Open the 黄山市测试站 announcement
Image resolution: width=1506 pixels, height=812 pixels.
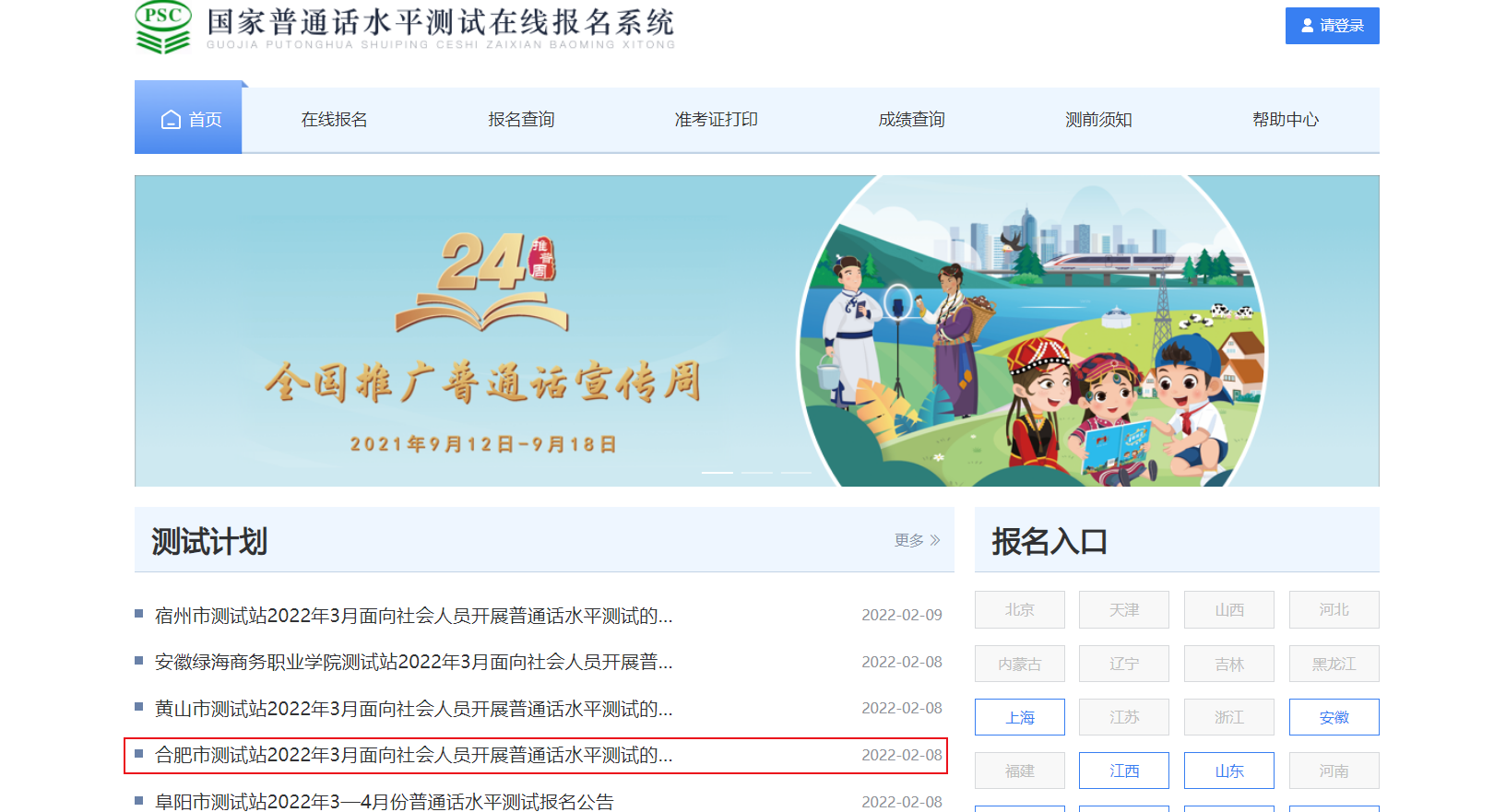coord(414,709)
